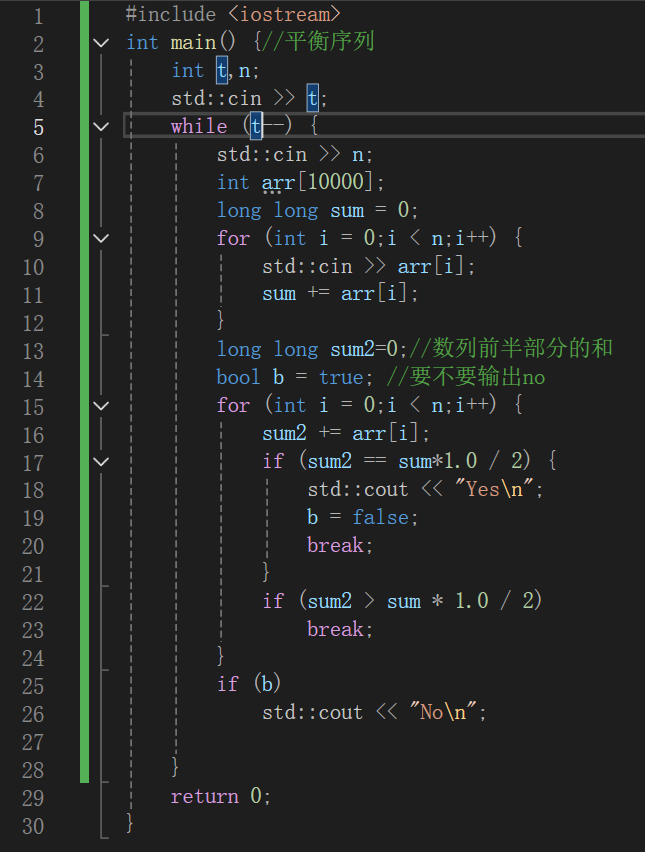The width and height of the screenshot is (645, 852).
Task: Place cursor on the #include <iostream> directive
Action: (232, 14)
